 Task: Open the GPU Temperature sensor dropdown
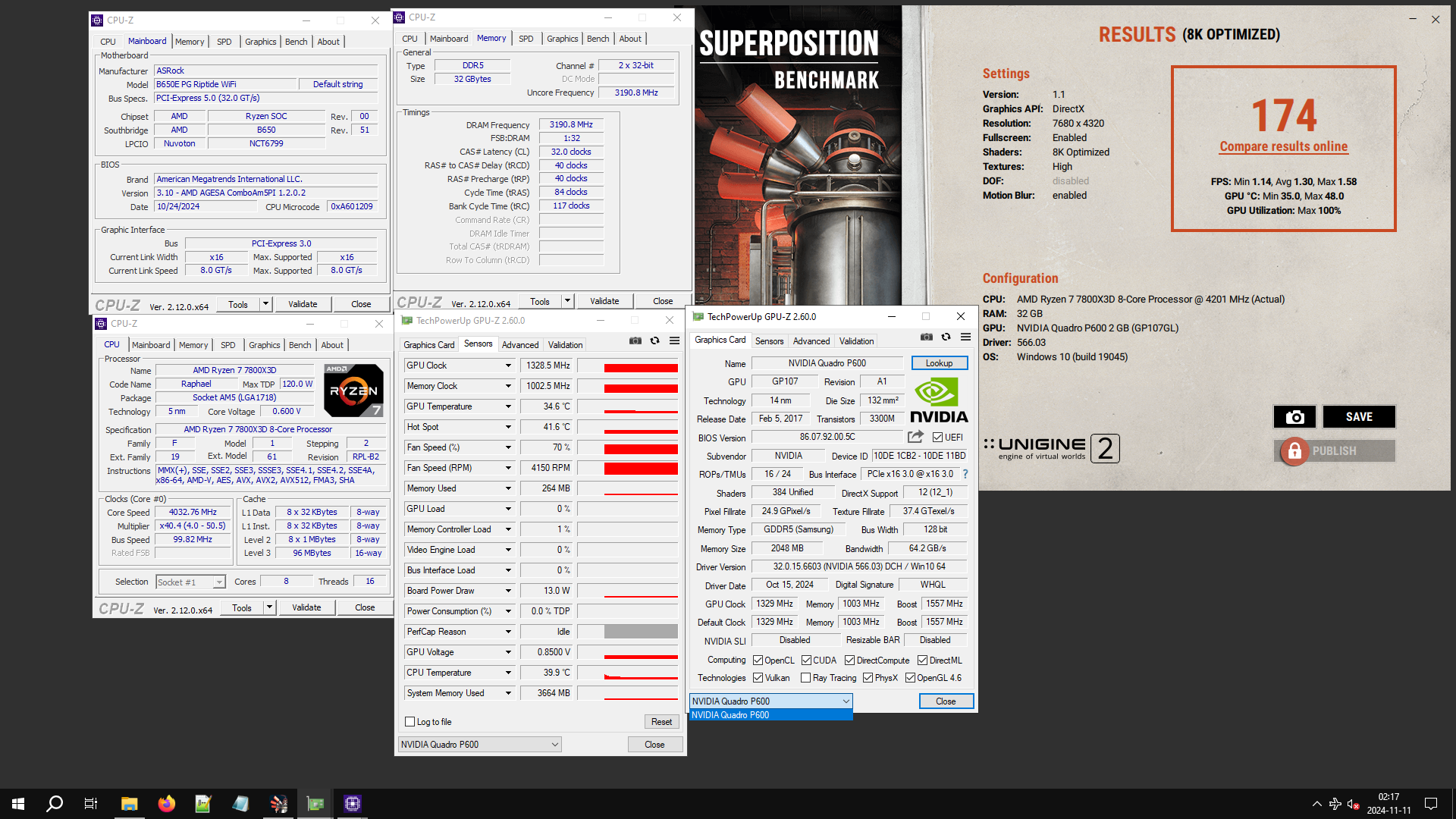tap(508, 406)
